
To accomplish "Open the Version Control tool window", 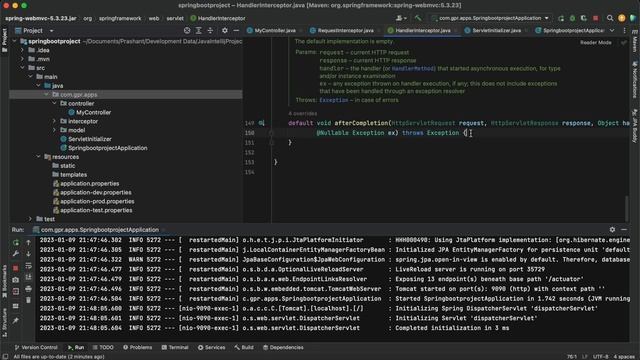I will coord(36,347).
